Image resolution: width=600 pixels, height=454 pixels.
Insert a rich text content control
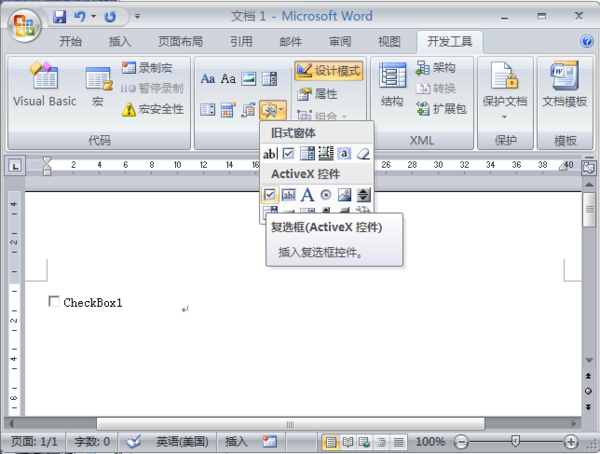tap(207, 79)
